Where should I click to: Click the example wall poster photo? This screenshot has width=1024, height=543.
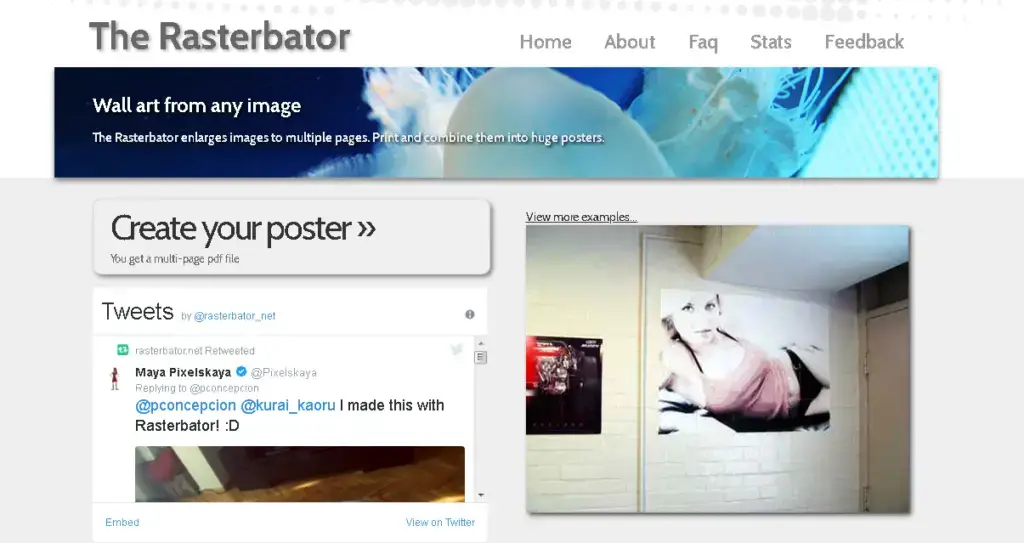point(717,368)
